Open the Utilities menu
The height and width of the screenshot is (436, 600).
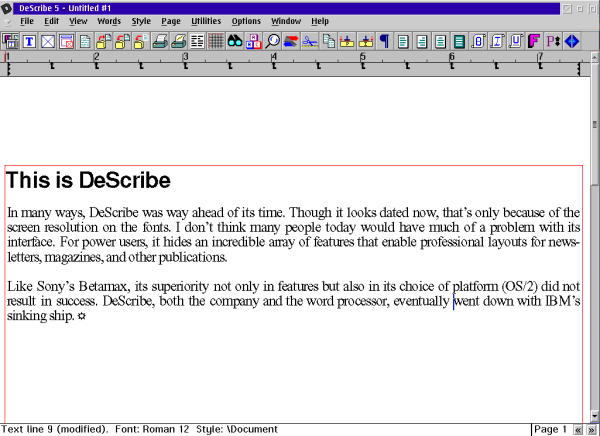coord(206,21)
